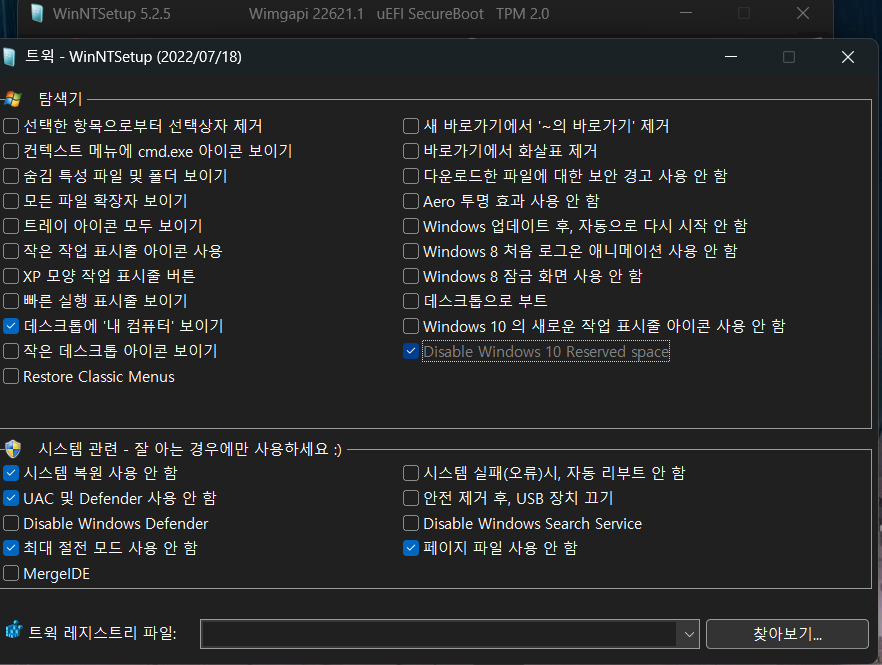Uncheck 데스크톱에 '내 컴퓨터' 보이기

[11, 326]
